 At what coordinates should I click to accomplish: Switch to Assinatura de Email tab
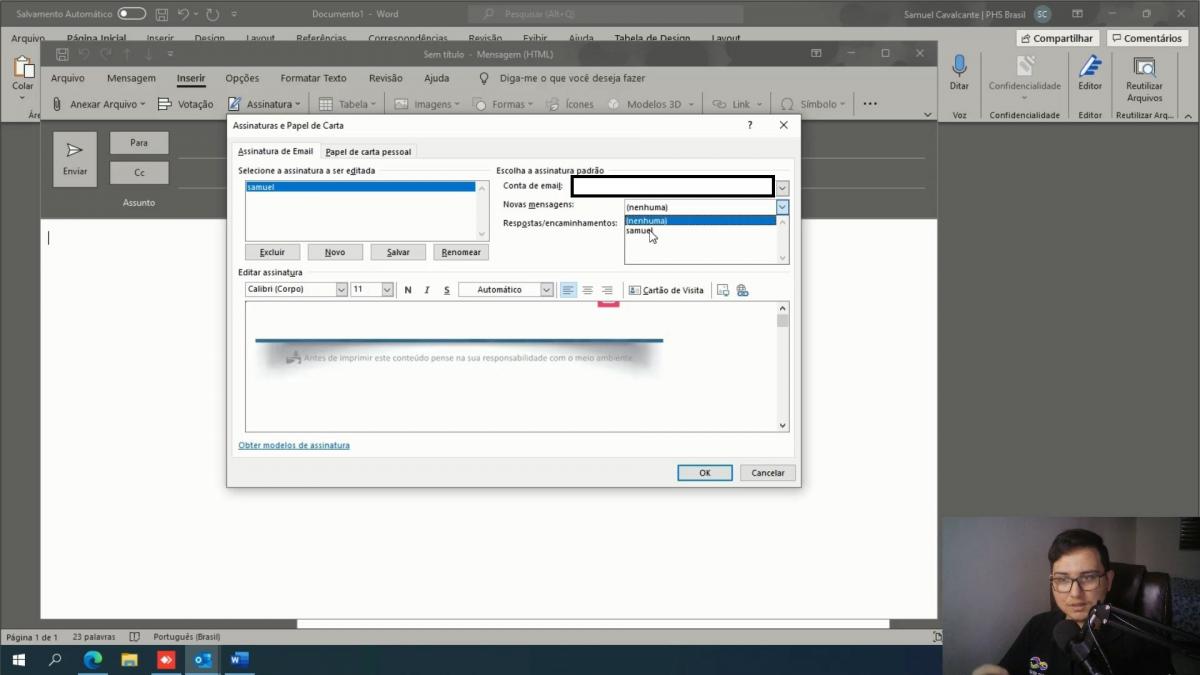click(275, 151)
